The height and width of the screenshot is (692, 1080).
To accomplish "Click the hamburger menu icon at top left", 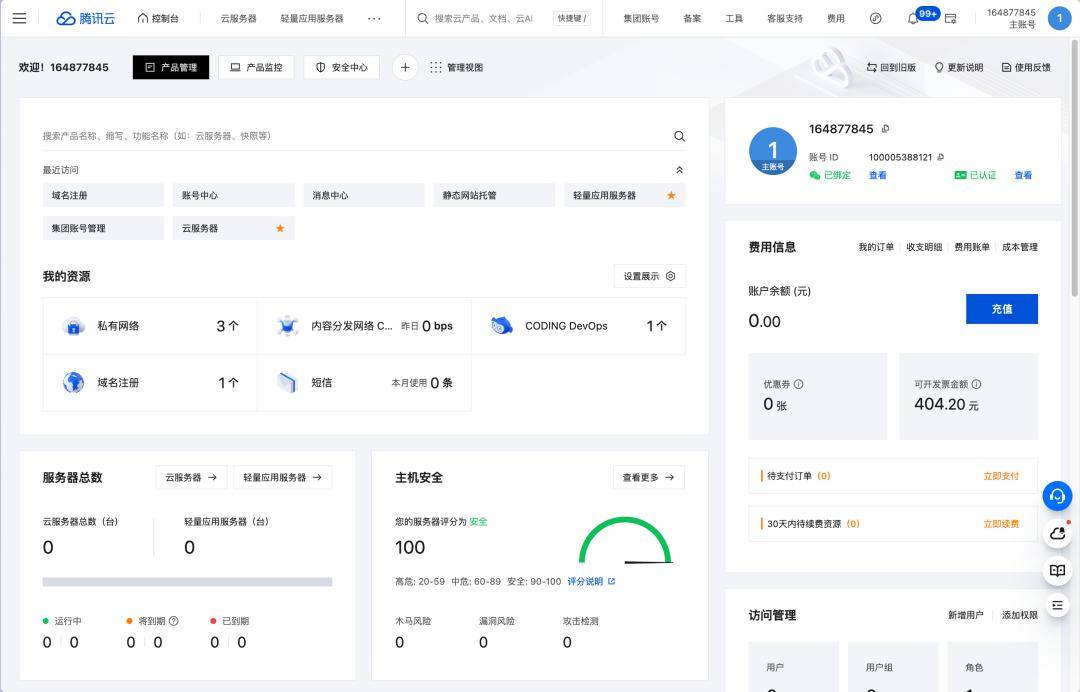I will coord(20,17).
